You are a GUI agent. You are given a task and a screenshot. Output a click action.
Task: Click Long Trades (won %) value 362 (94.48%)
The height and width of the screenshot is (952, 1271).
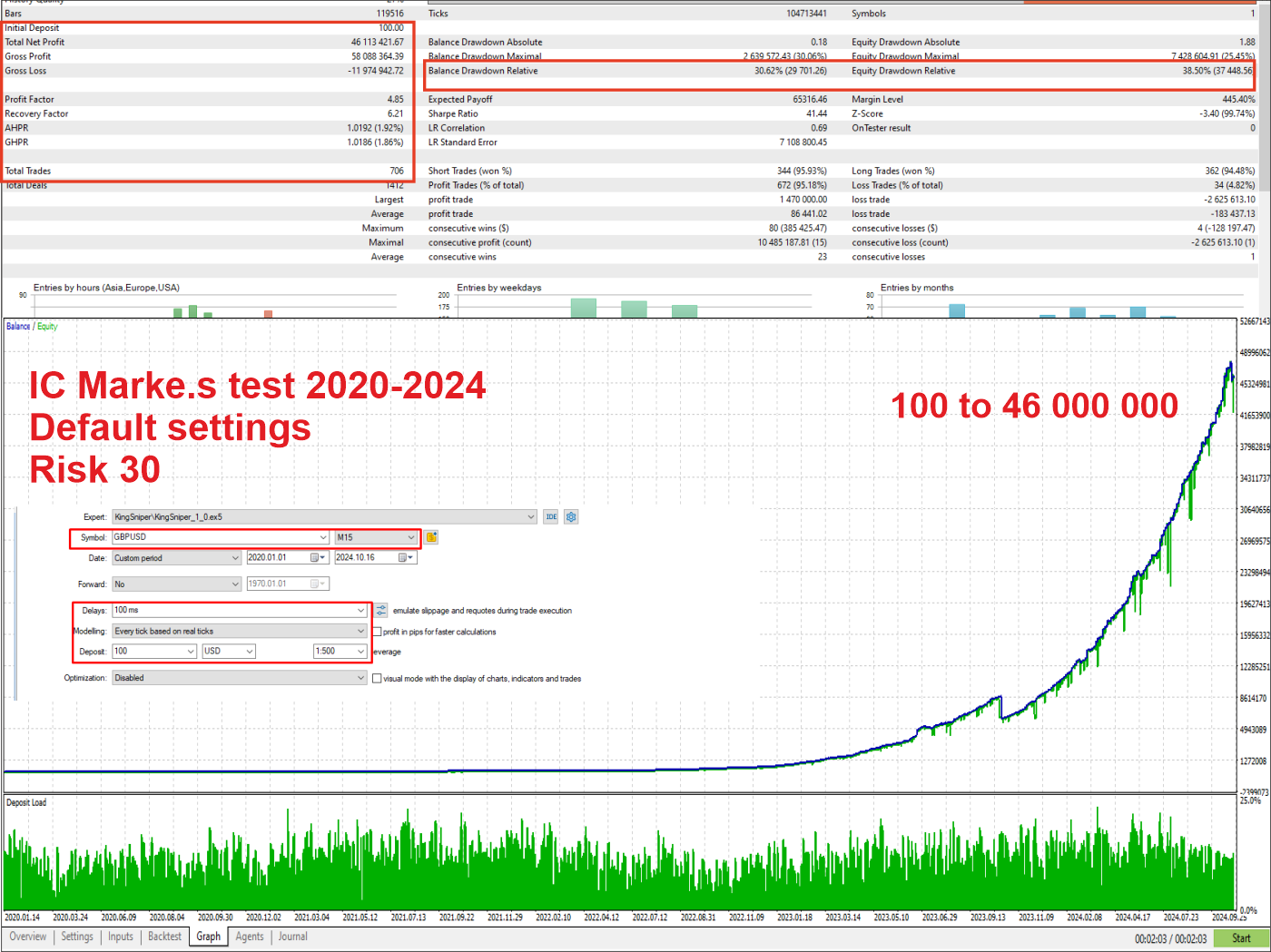pos(1230,171)
